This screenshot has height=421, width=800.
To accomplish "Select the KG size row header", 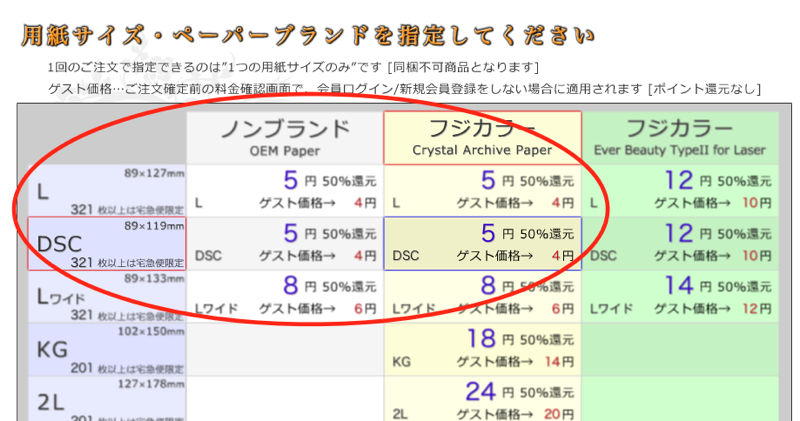I will click(x=107, y=350).
